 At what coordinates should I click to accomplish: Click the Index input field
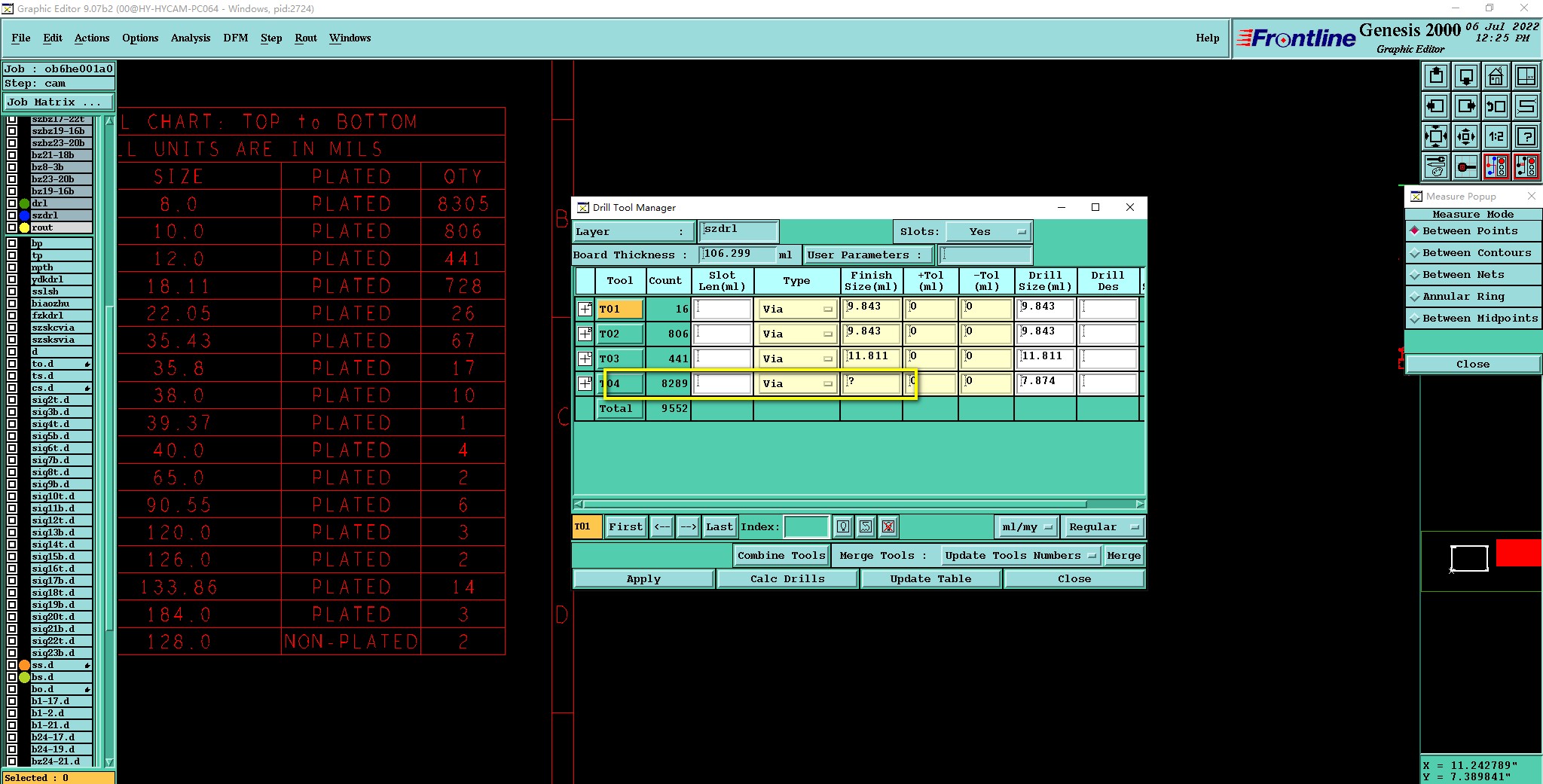(x=806, y=527)
